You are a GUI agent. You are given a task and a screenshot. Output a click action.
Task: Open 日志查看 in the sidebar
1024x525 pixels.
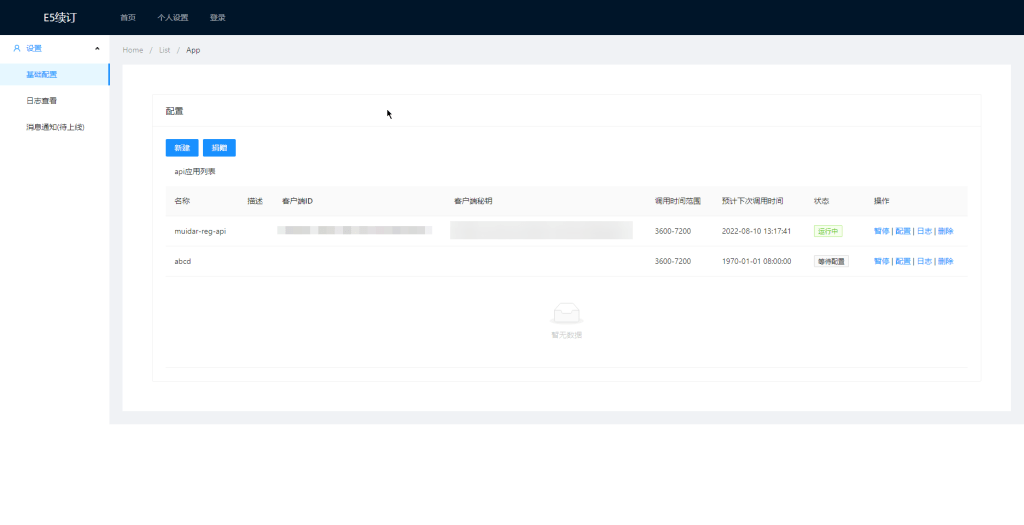(x=42, y=101)
